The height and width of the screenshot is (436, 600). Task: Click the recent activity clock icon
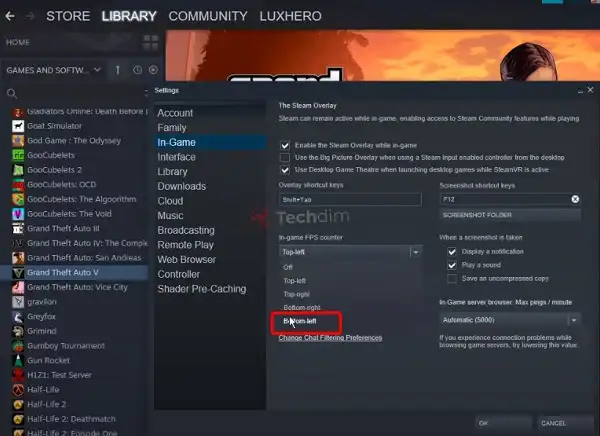click(x=137, y=70)
